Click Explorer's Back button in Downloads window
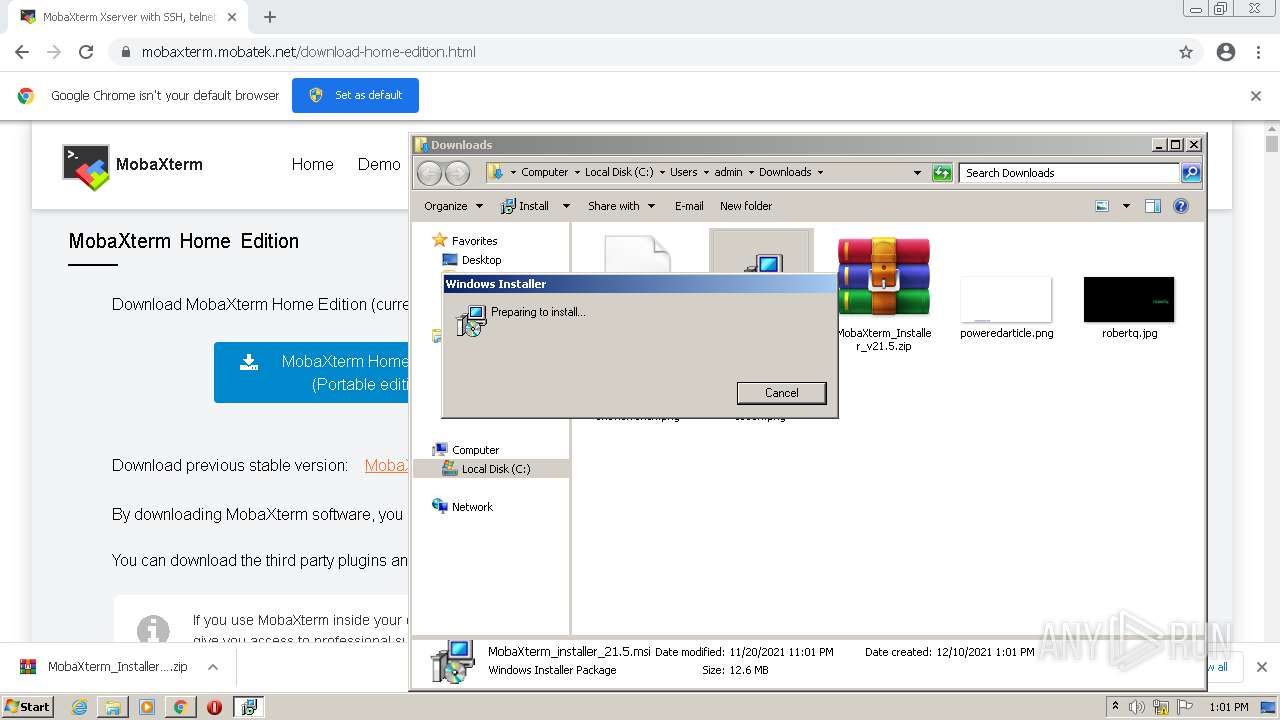Viewport: 1280px width, 720px height. 429,173
